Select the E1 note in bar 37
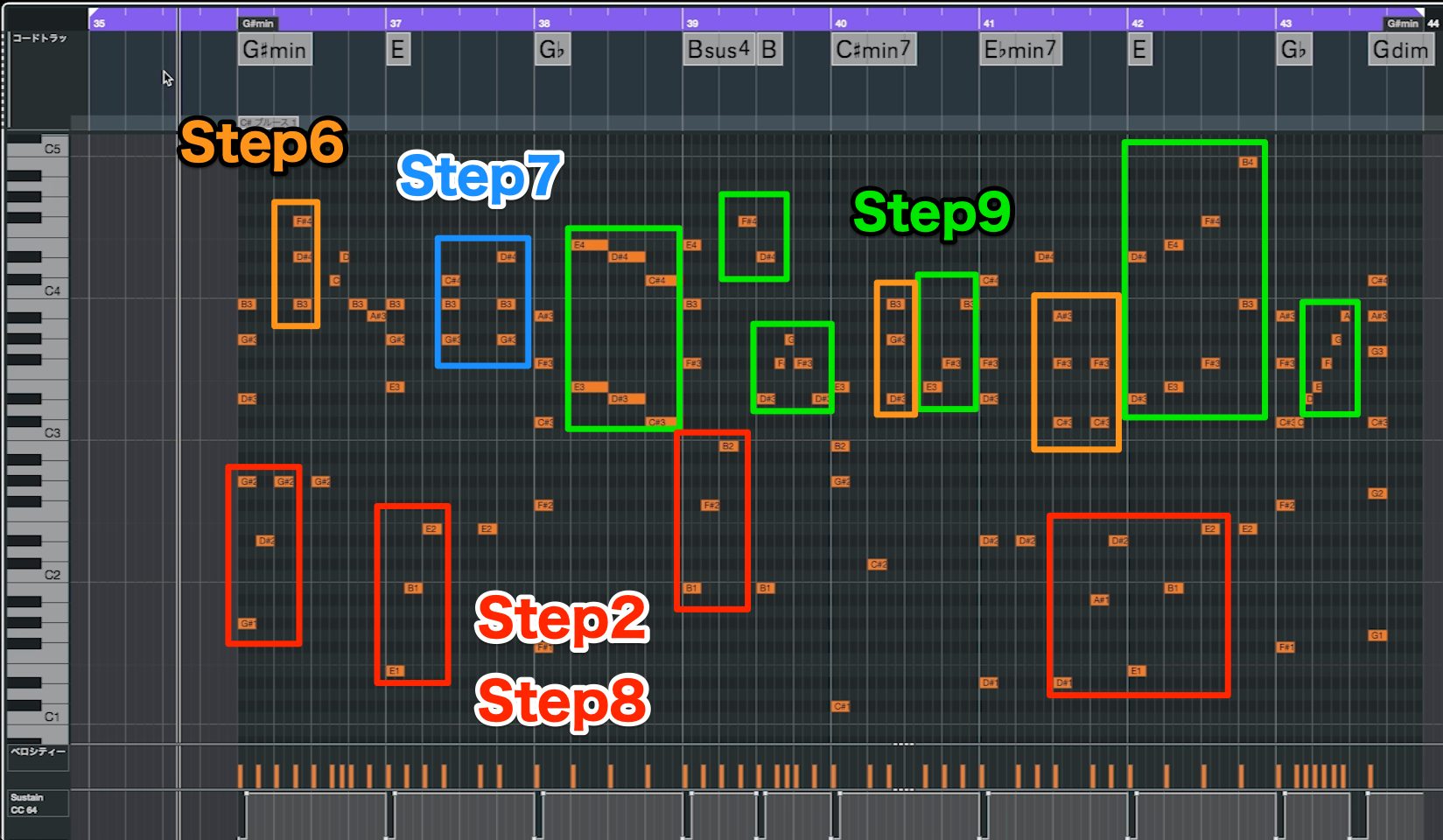 click(x=395, y=671)
